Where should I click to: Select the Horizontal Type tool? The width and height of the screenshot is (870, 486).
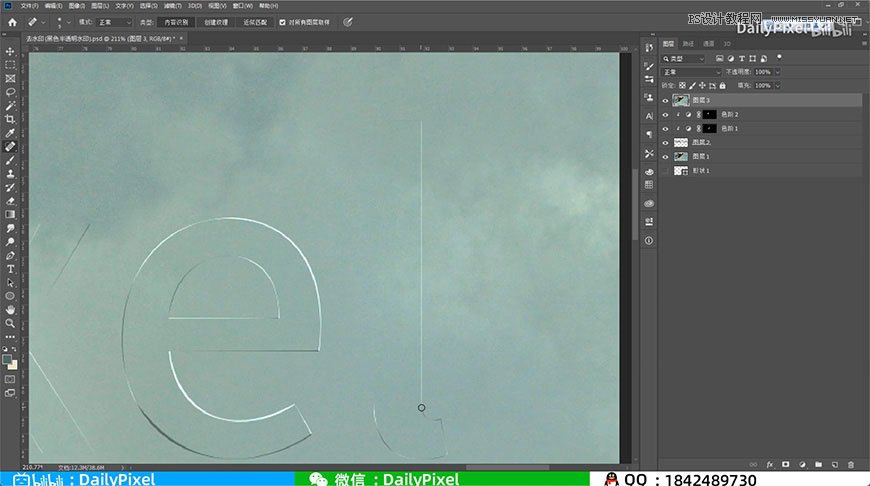10,269
